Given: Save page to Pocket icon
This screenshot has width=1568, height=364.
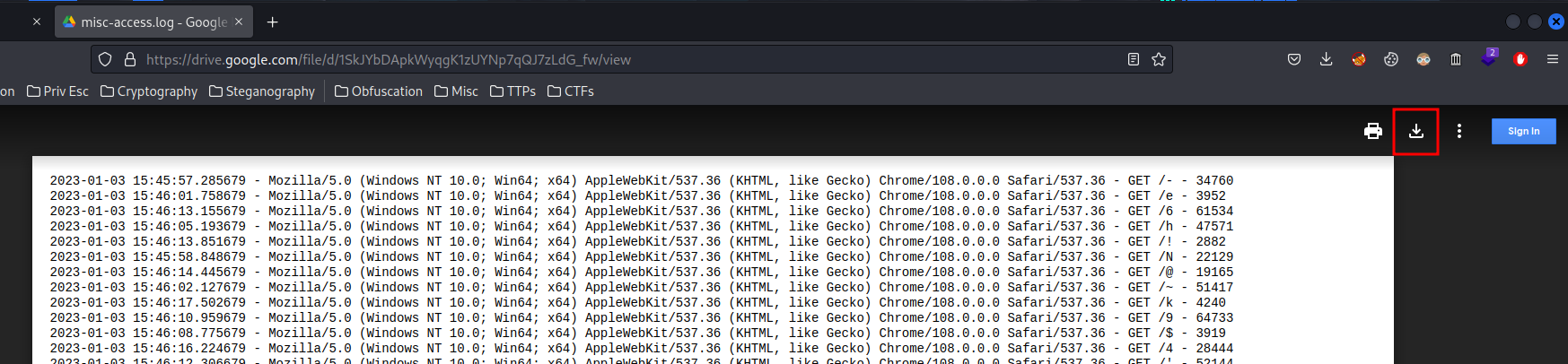Looking at the screenshot, I should click(x=1294, y=59).
